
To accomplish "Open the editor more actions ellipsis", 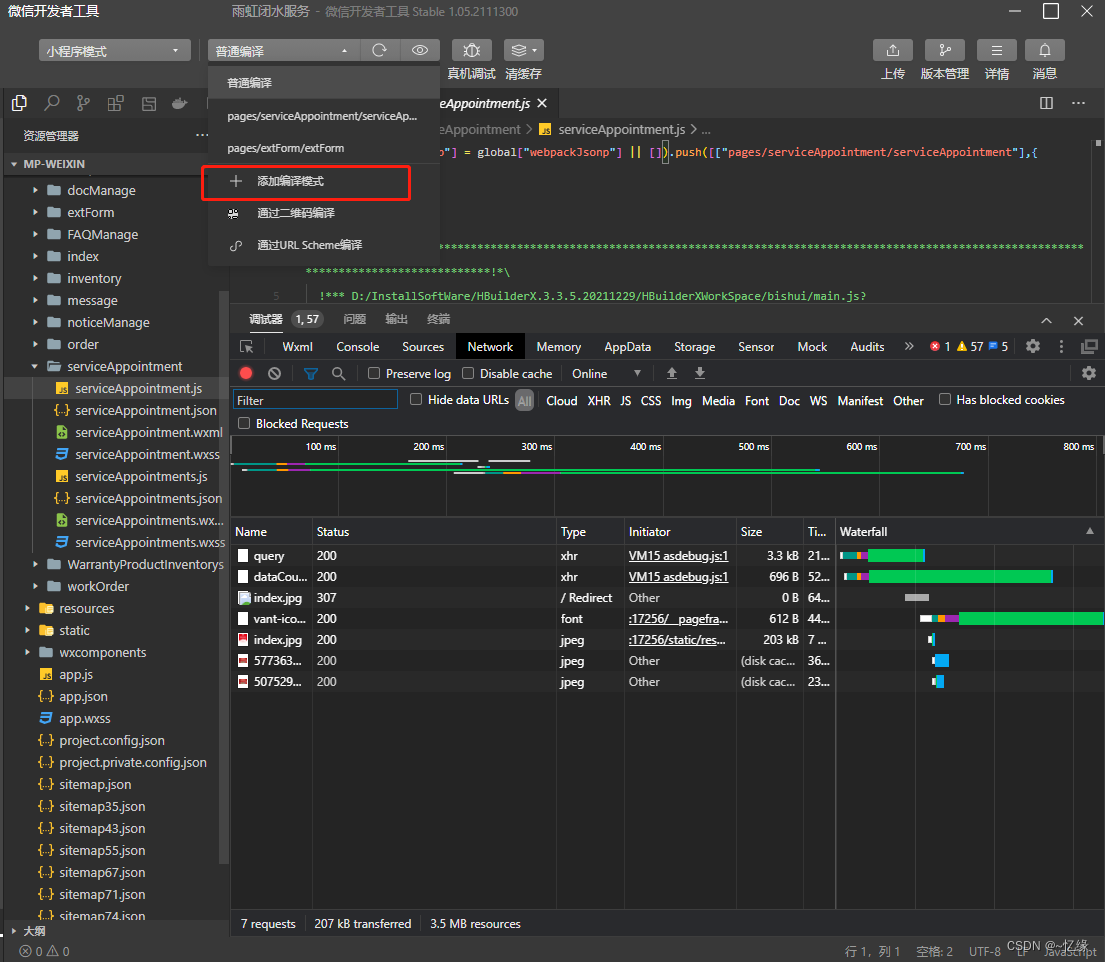I will click(x=1078, y=103).
